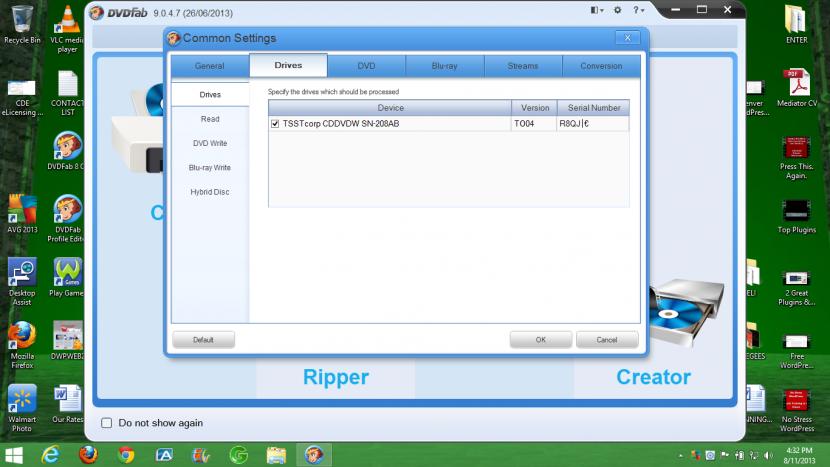Screen dimensions: 830x467
Task: Open DWPWEB desktop icon
Action: (x=67, y=340)
